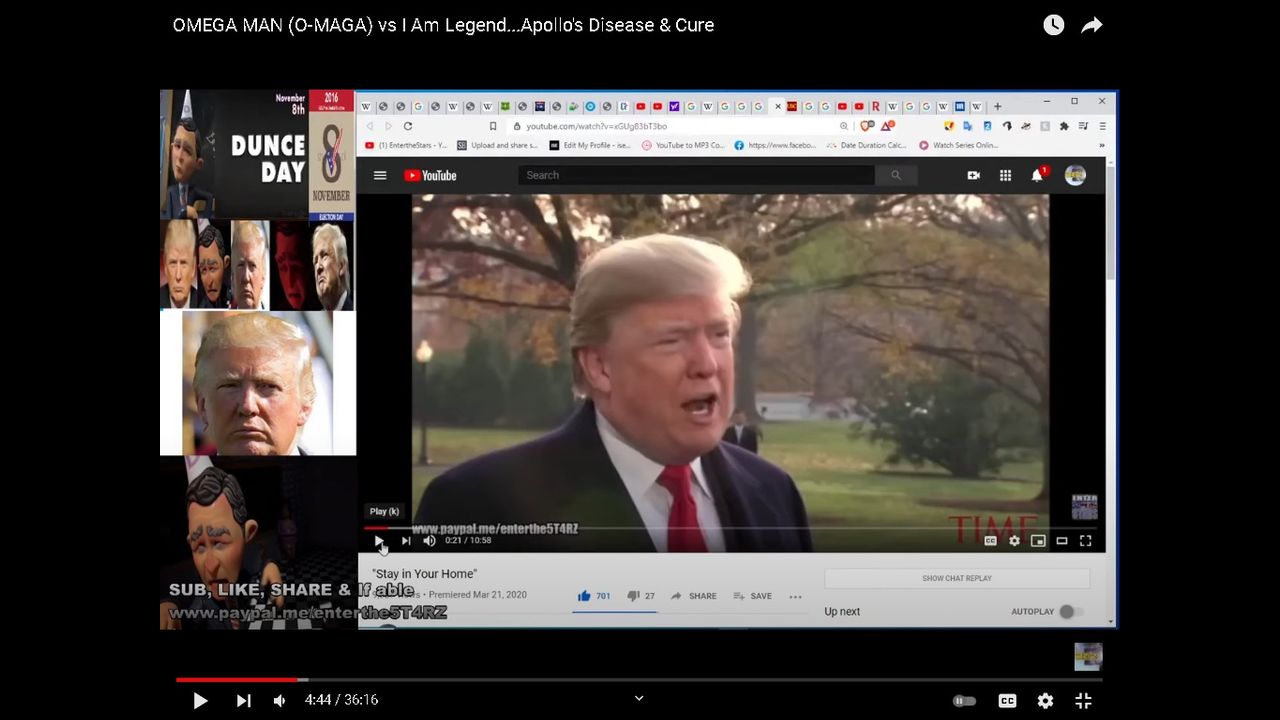Mute the main player's volume speaker icon
1280x720 pixels.
coord(280,701)
